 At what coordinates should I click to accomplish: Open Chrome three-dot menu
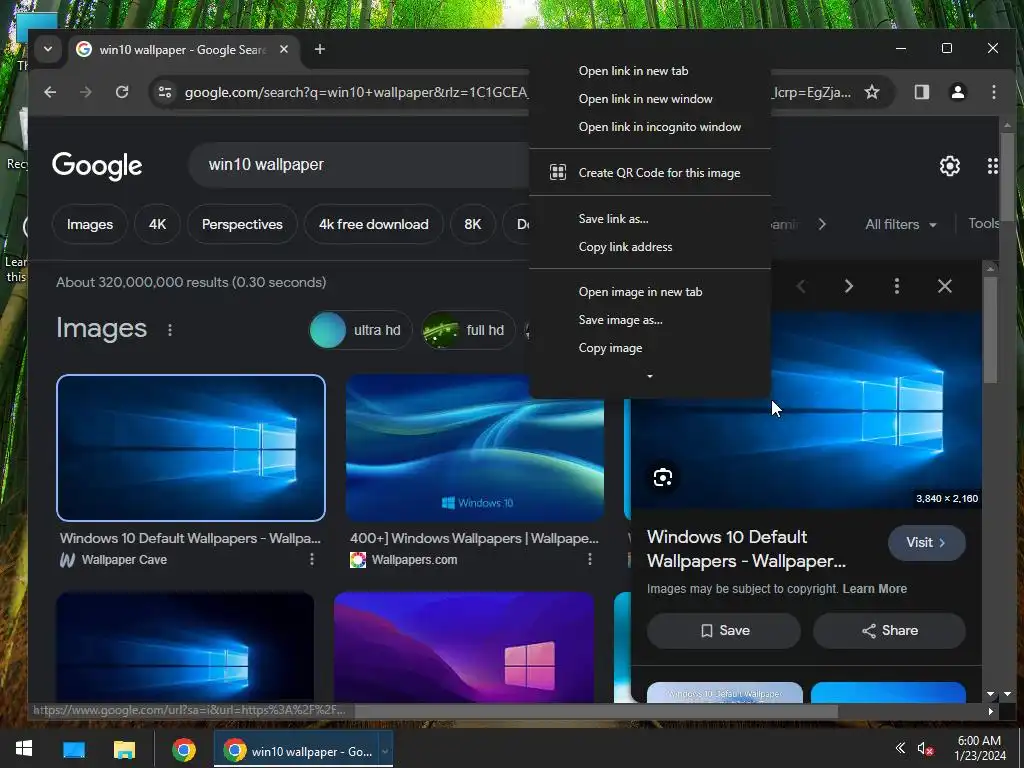[x=993, y=92]
